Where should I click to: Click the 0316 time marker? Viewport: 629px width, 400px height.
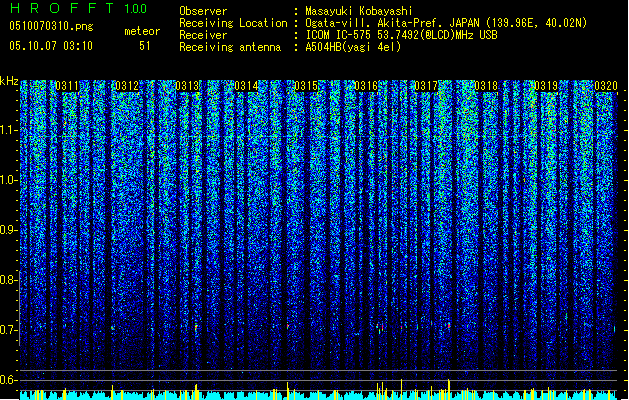(366, 86)
